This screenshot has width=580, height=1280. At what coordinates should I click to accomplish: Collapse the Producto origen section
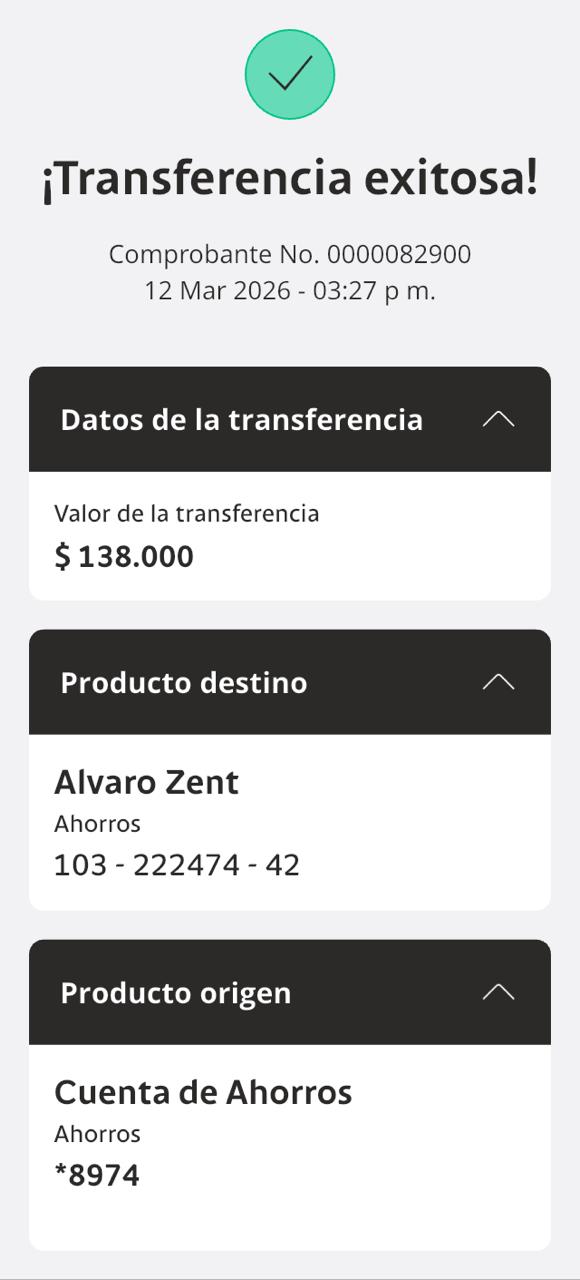(500, 992)
